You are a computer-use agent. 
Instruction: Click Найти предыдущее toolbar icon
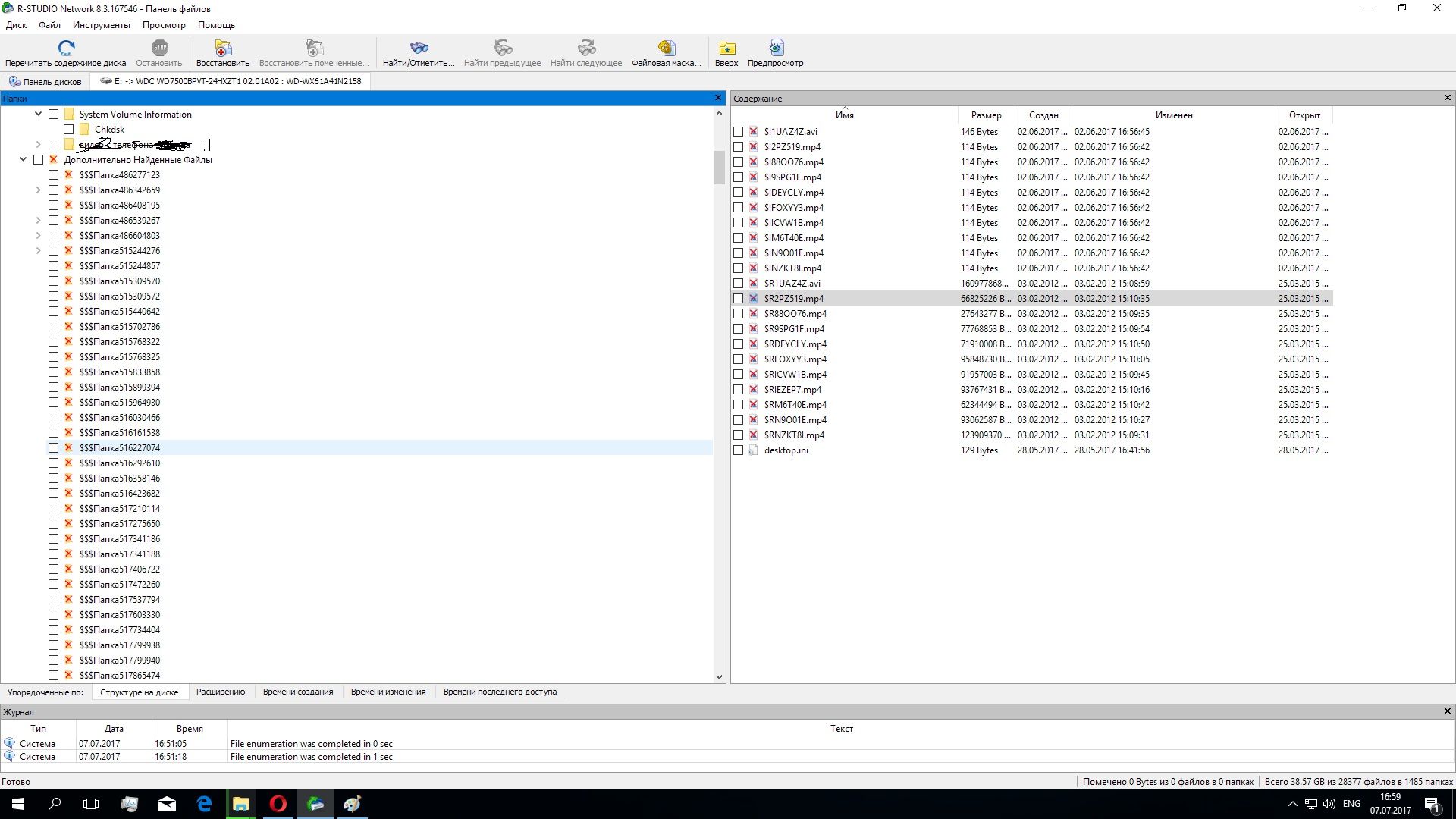pyautogui.click(x=503, y=48)
